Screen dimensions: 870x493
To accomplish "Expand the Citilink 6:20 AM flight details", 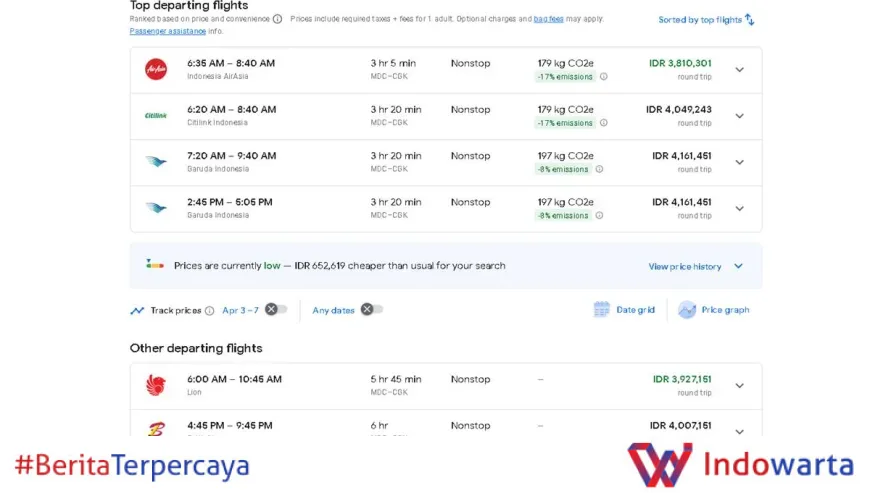I will pos(739,116).
